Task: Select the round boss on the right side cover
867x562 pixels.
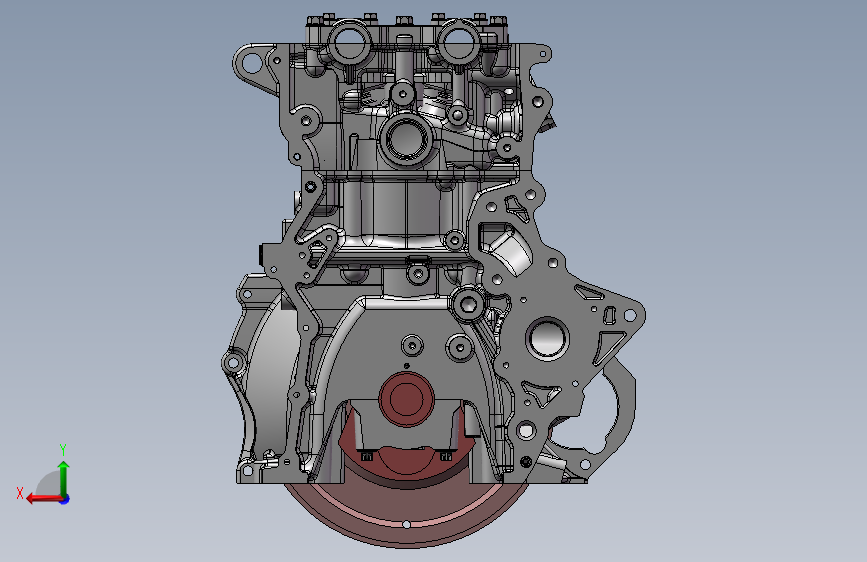Action: coord(547,338)
